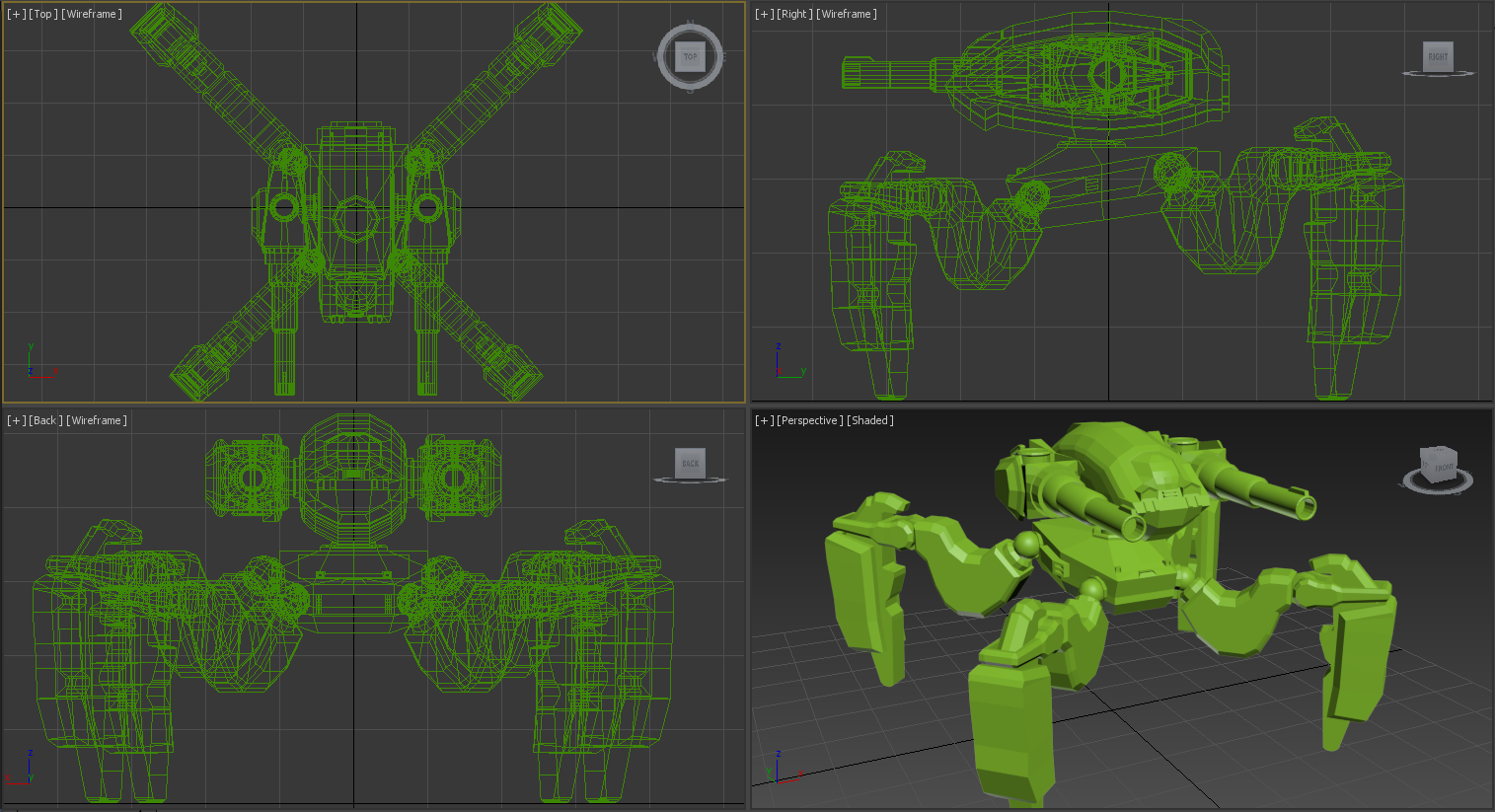Open the [+] menu in Right viewport

[765, 14]
